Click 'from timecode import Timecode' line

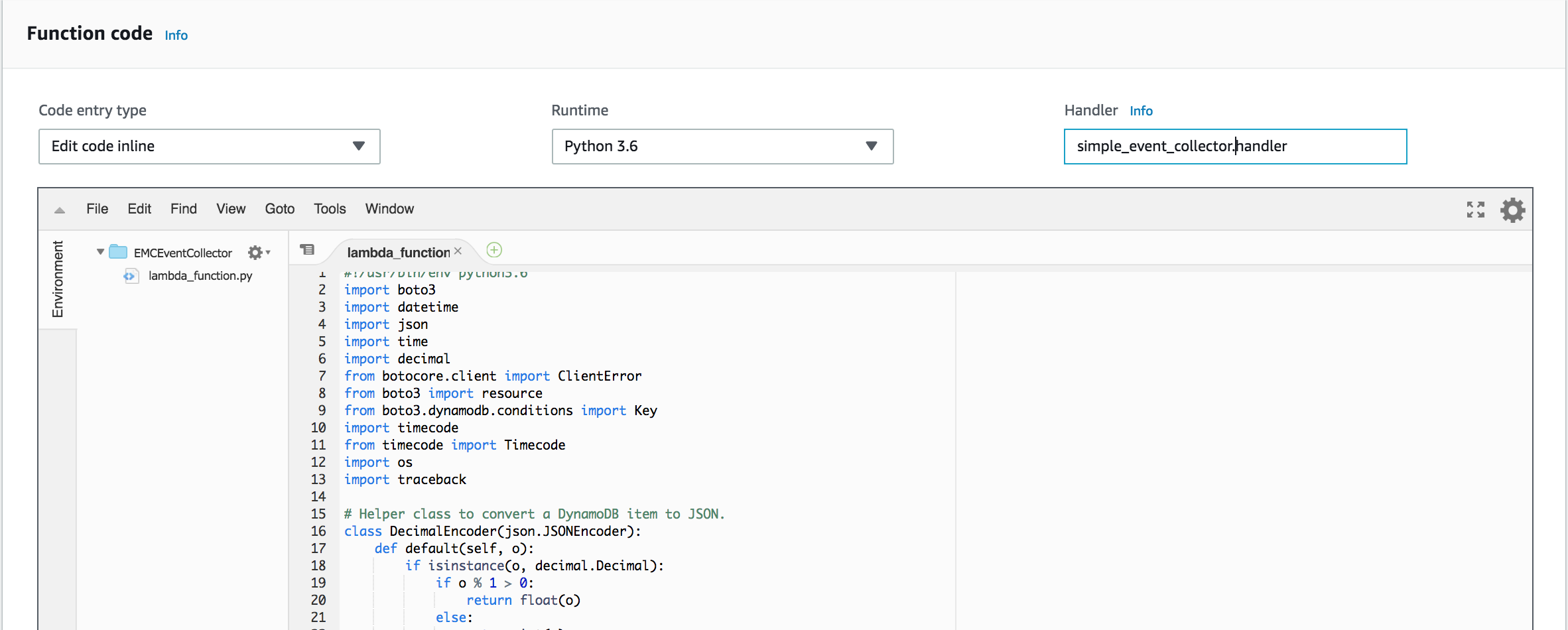[x=455, y=445]
